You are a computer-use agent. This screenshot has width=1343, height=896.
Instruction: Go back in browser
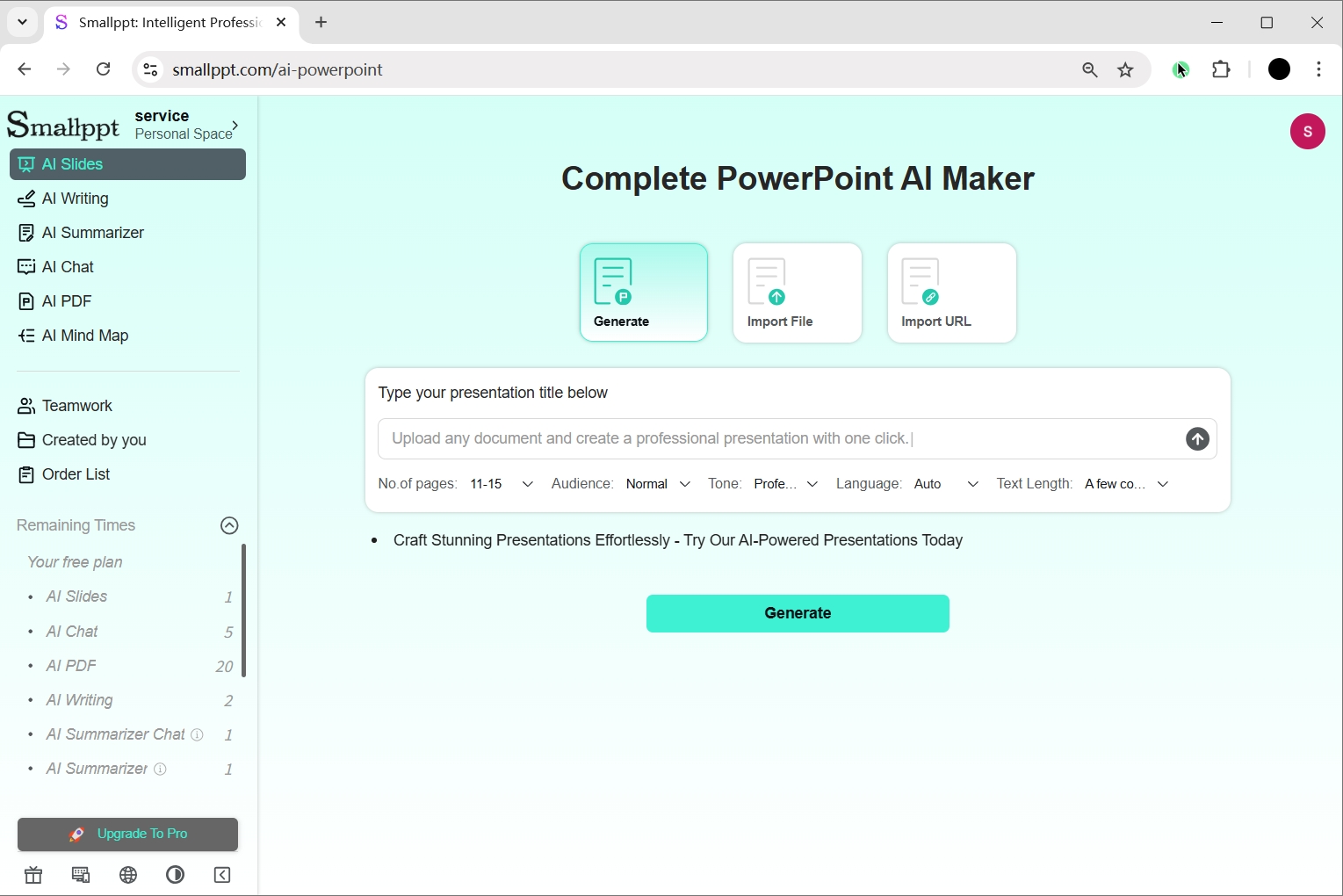coord(25,69)
